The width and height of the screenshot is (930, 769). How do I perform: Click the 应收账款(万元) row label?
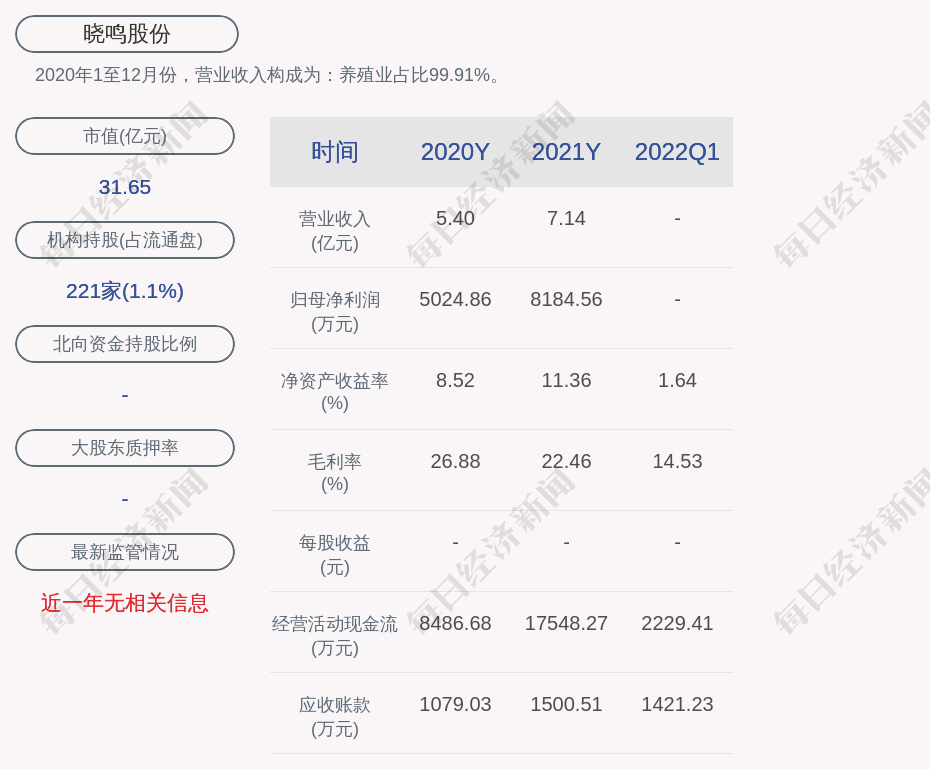[335, 717]
